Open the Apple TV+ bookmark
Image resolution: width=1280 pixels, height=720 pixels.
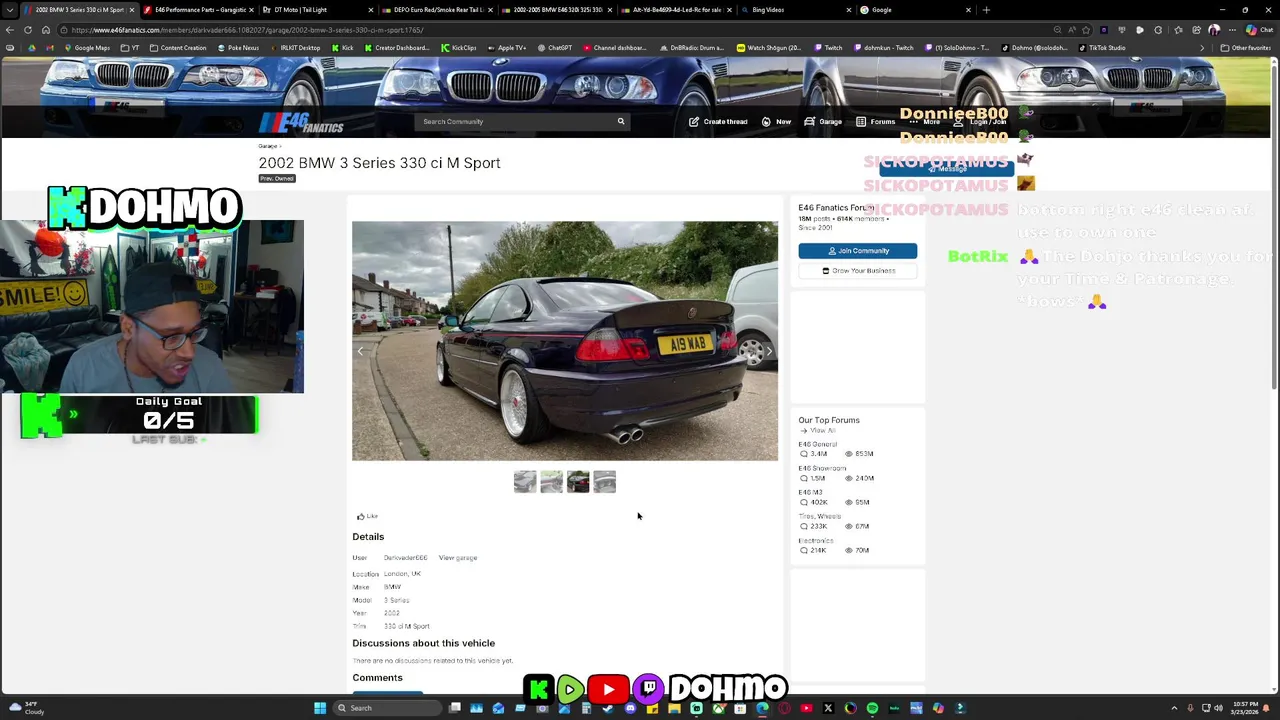pyautogui.click(x=506, y=48)
